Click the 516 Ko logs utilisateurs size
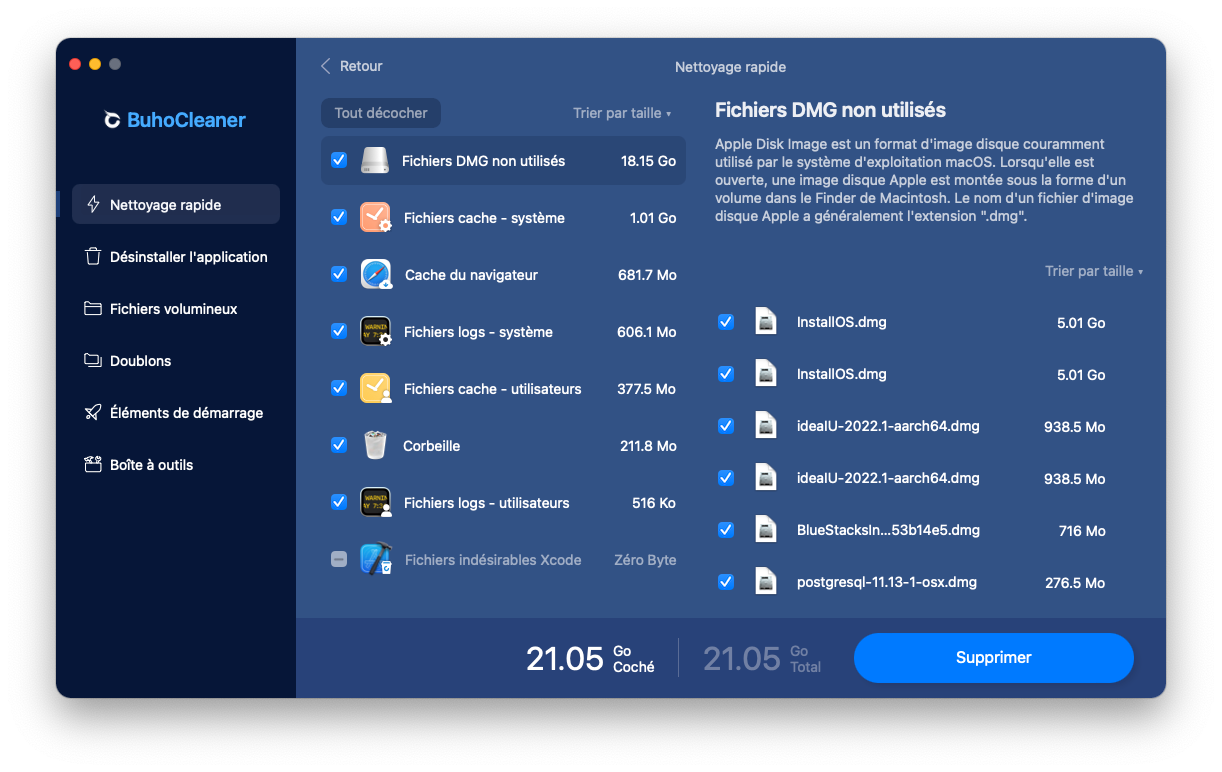 click(654, 503)
